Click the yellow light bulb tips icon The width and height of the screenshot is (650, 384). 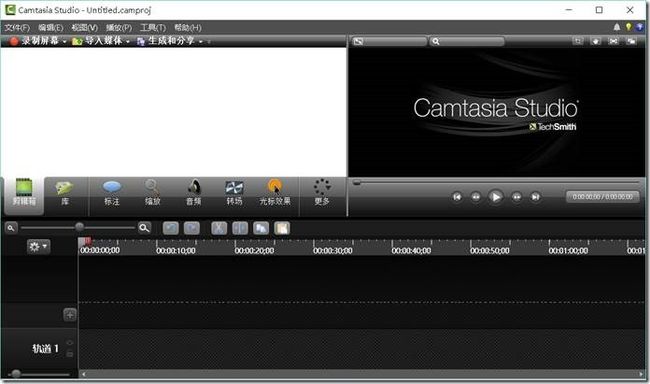(x=628, y=27)
